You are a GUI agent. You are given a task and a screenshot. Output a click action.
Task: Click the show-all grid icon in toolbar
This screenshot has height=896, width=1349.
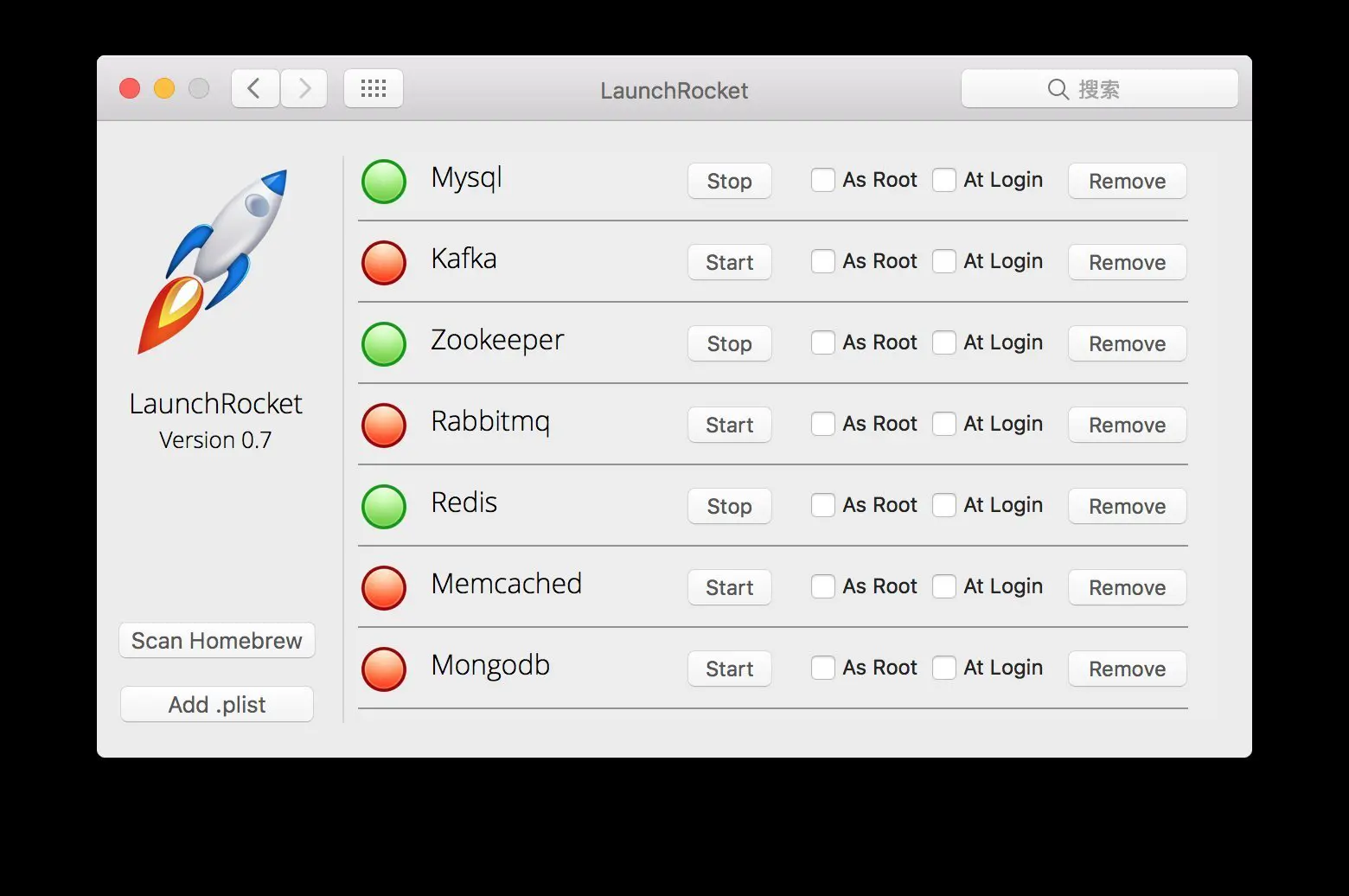tap(374, 88)
